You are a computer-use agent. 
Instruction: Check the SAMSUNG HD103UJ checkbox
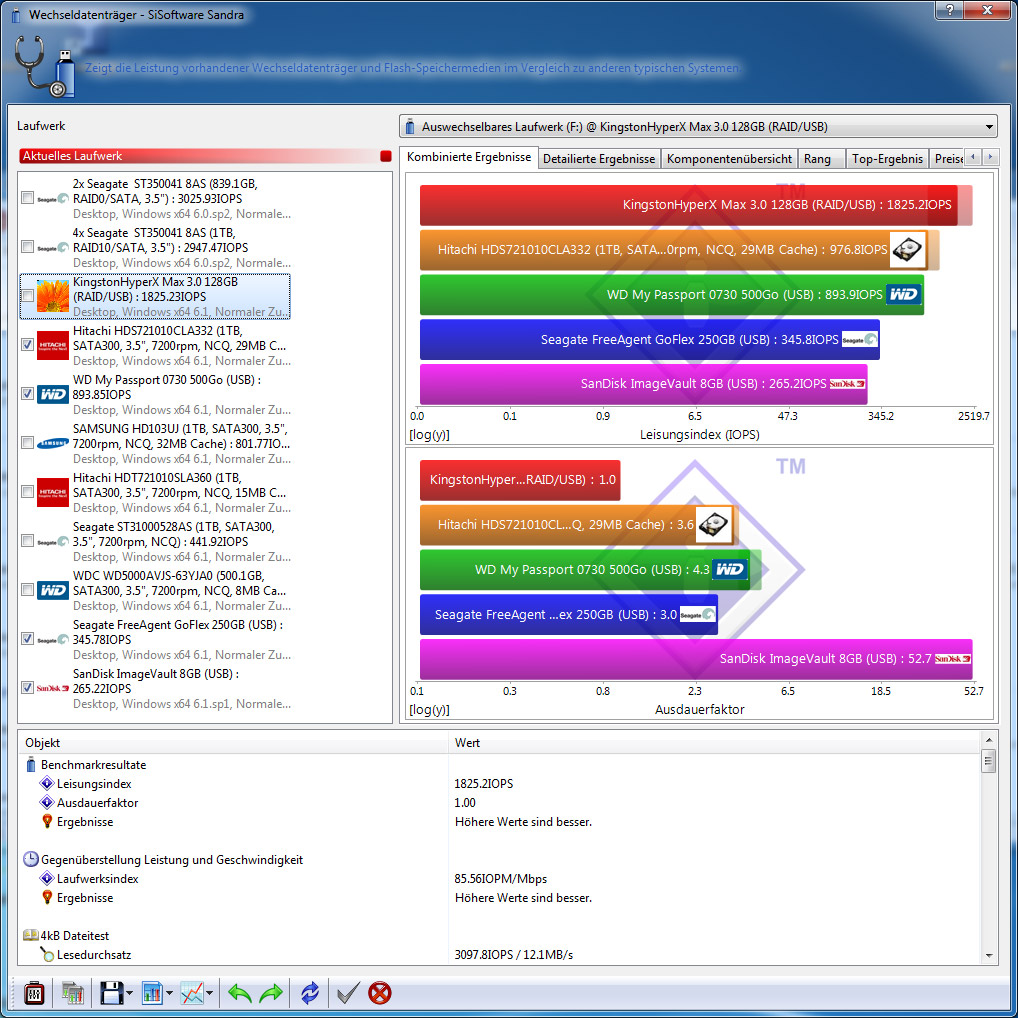pos(27,443)
